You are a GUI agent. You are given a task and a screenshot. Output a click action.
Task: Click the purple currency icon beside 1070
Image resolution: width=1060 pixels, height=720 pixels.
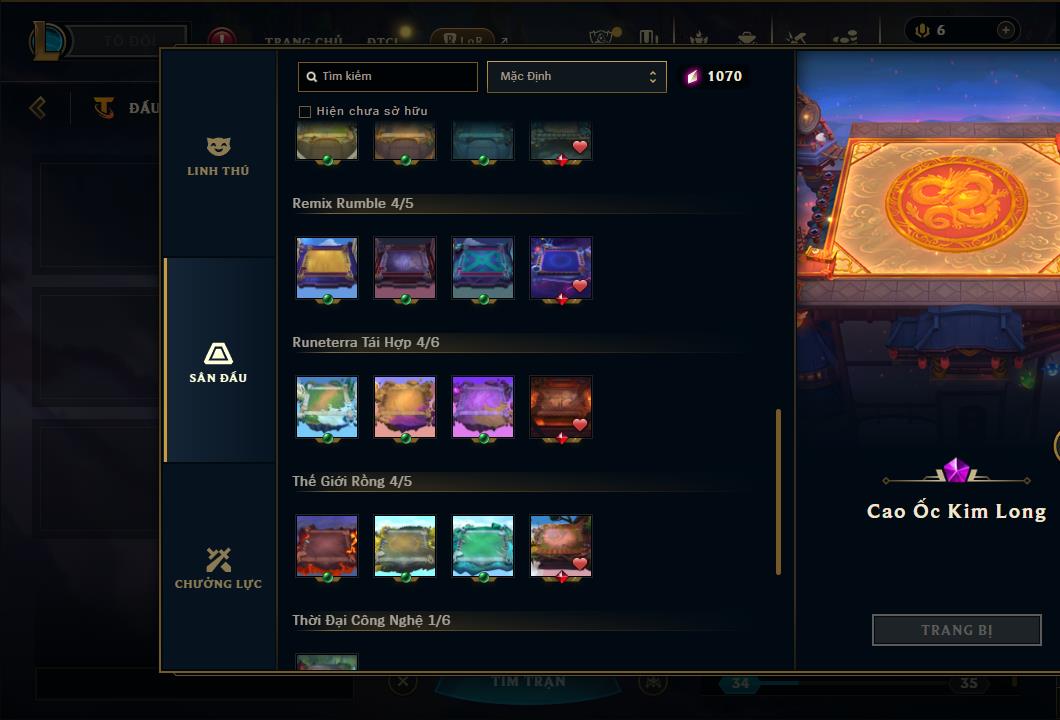point(692,76)
